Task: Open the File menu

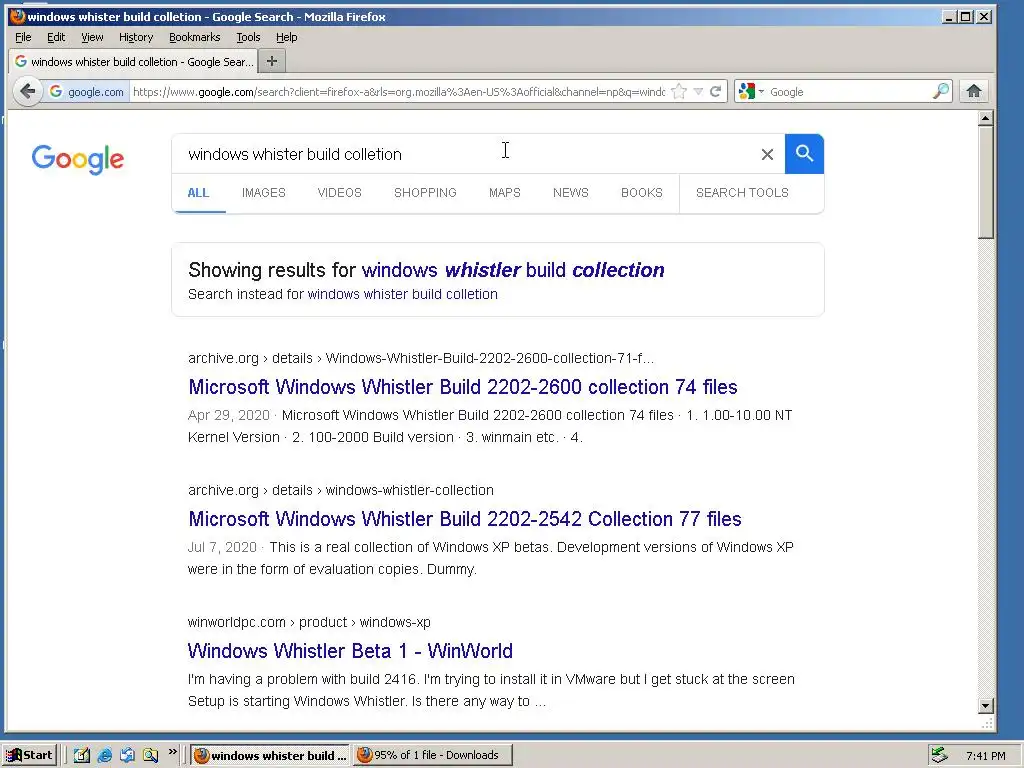Action: coord(23,37)
